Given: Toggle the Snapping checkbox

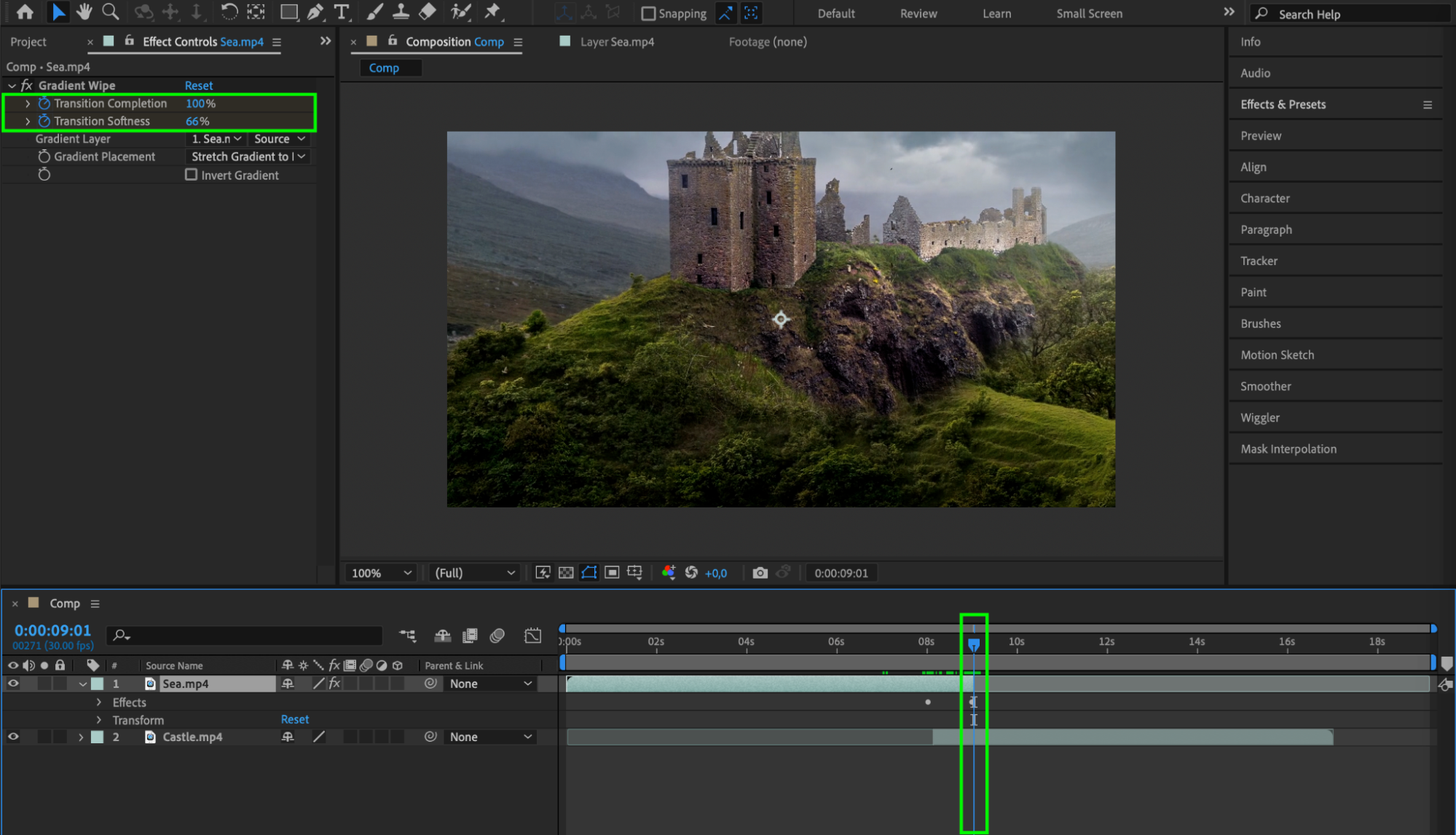Looking at the screenshot, I should click(648, 13).
